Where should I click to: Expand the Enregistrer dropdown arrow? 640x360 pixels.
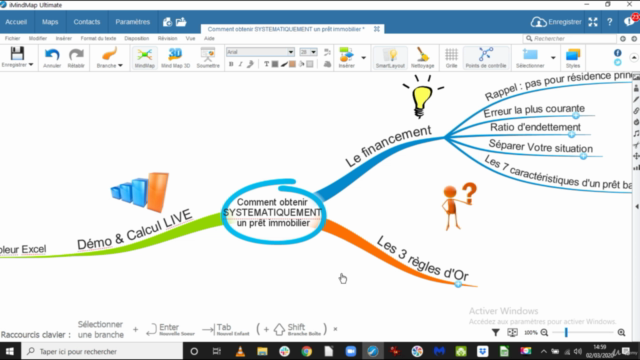coord(31,65)
